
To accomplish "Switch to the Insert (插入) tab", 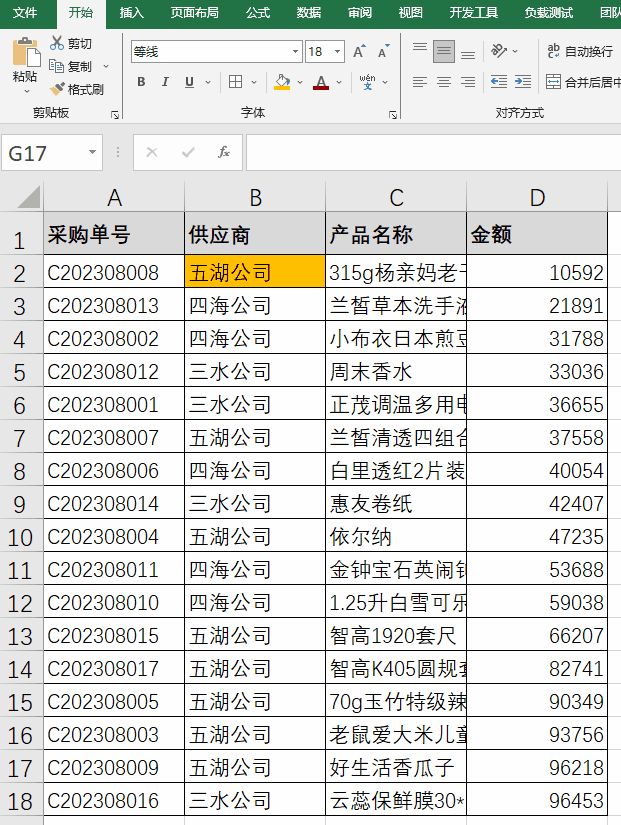I will [x=132, y=13].
